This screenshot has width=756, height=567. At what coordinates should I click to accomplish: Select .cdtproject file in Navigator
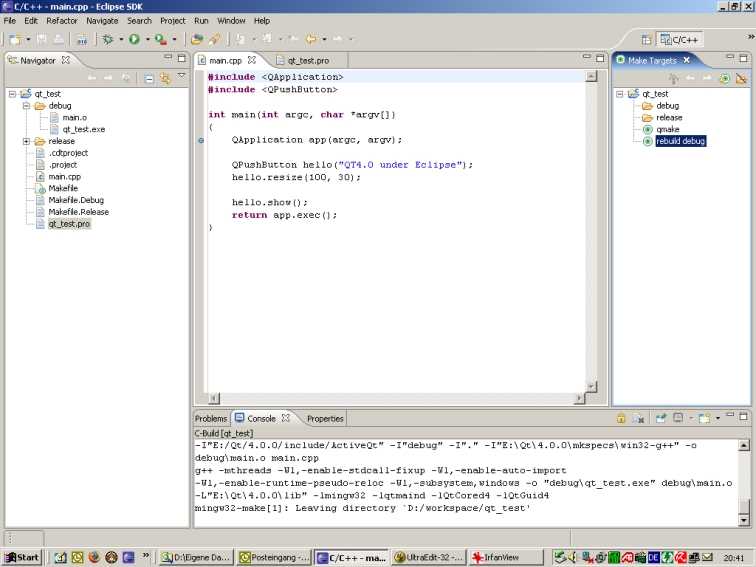click(68, 153)
